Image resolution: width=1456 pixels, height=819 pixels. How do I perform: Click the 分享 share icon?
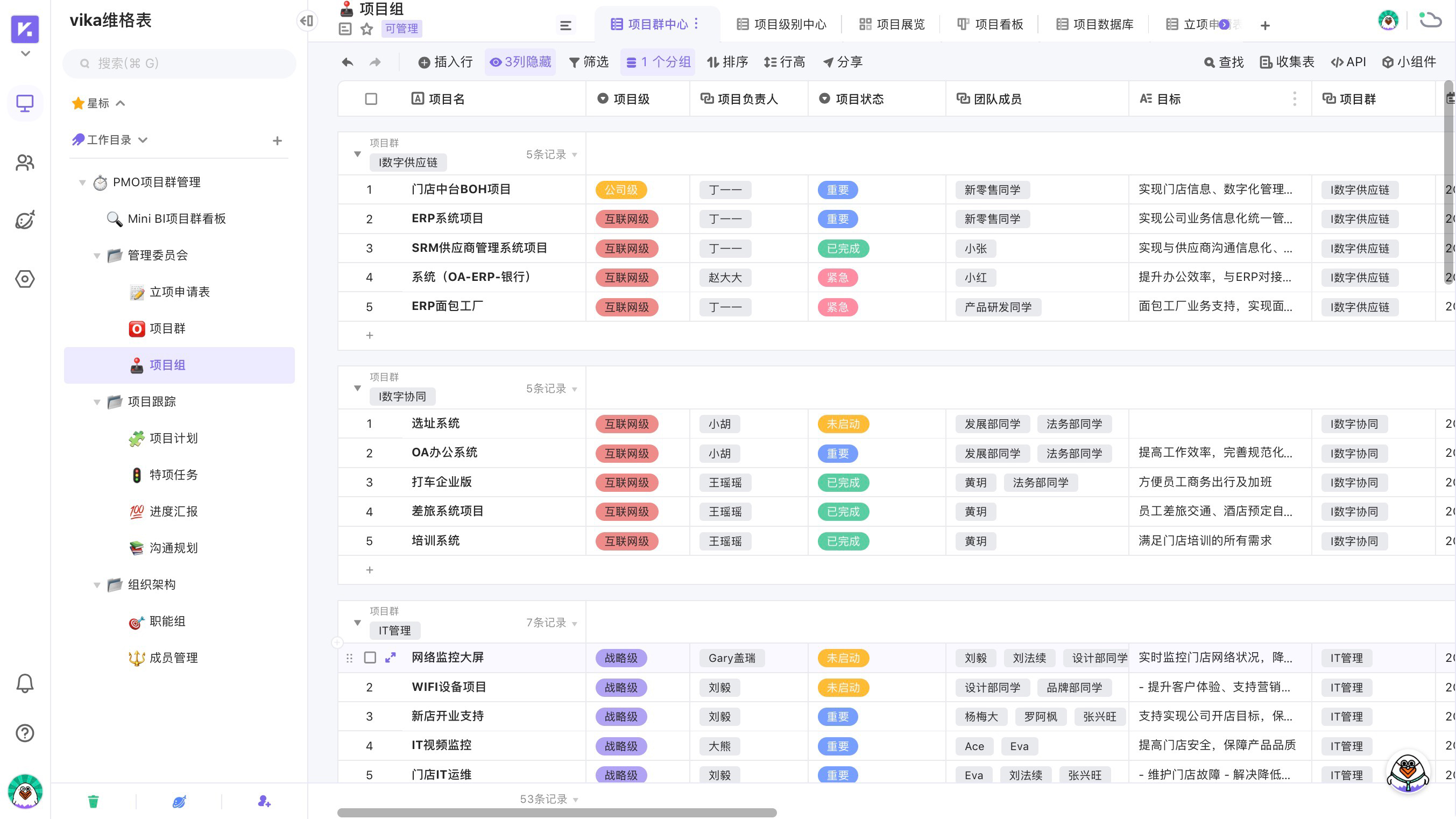(843, 62)
